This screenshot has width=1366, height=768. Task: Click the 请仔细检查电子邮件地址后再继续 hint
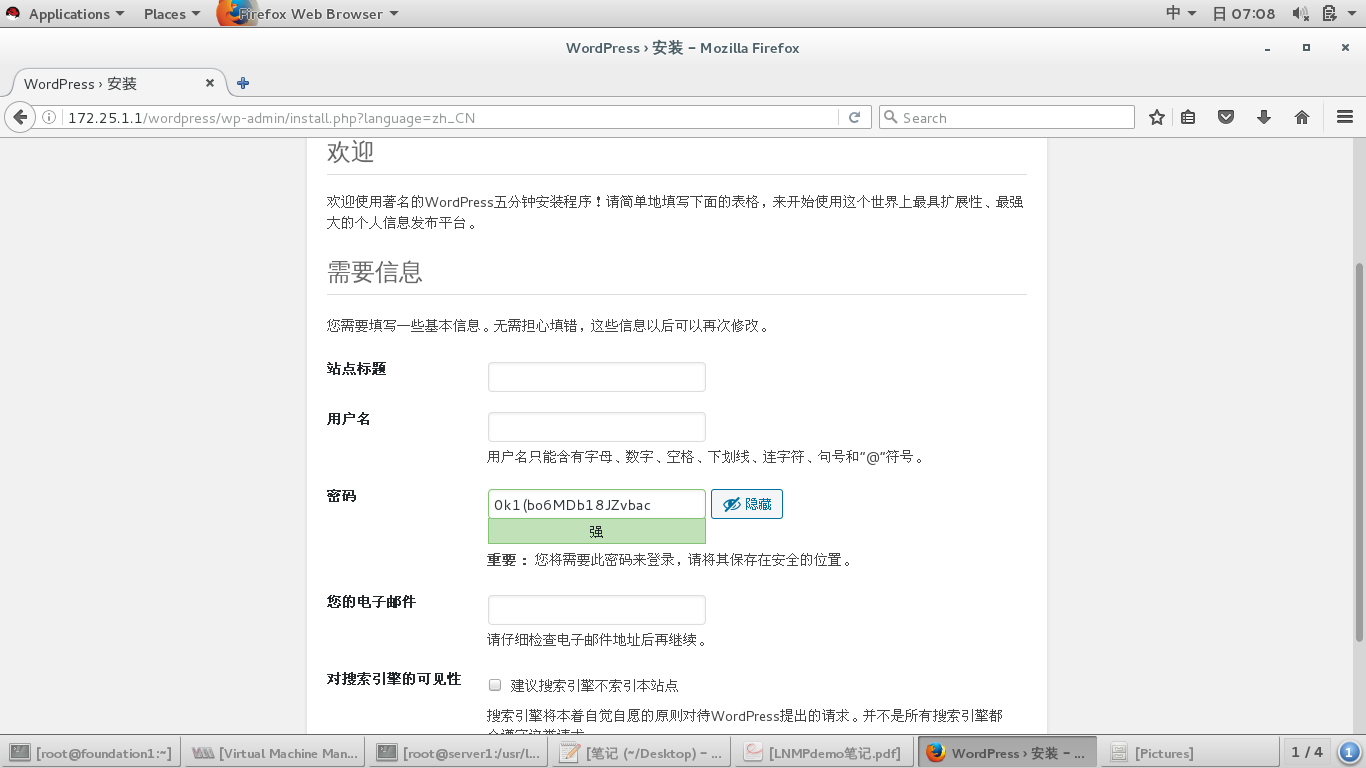[x=597, y=640]
